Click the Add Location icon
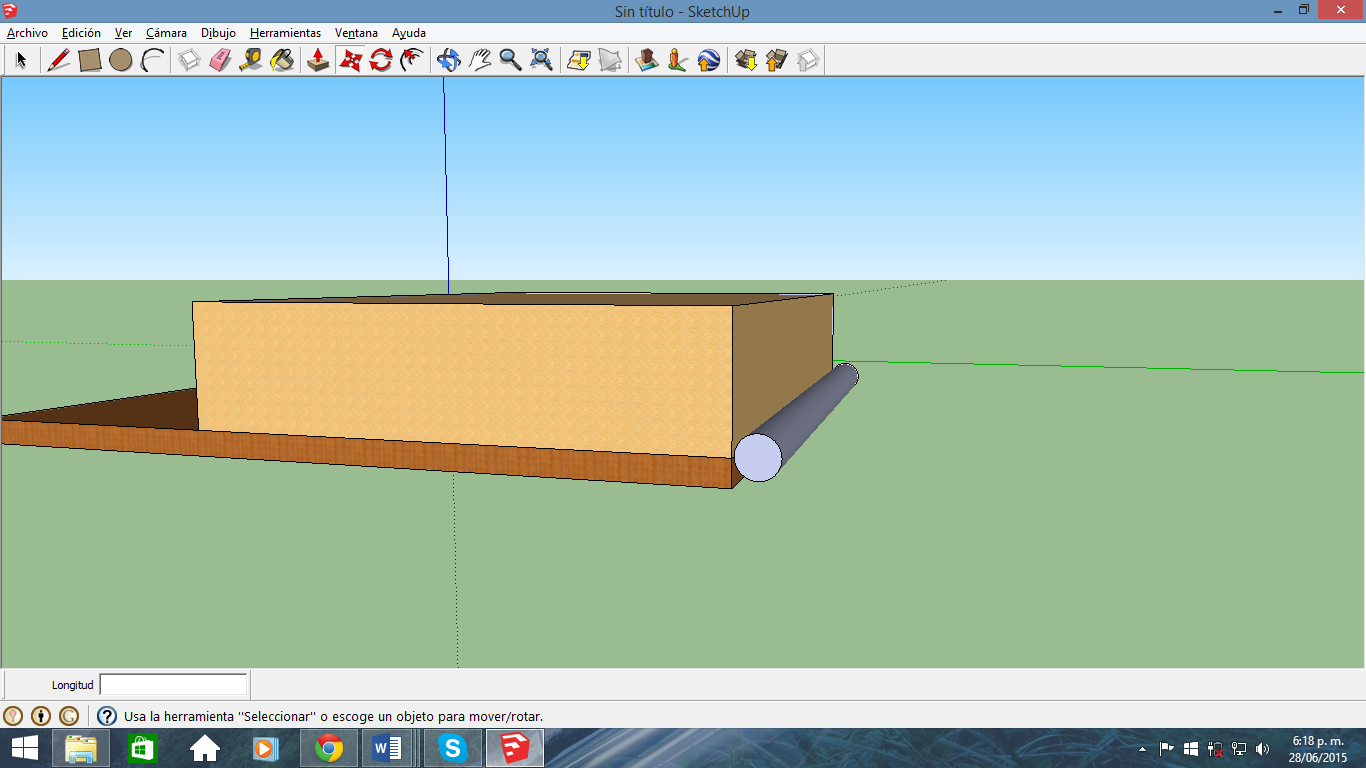Screen dimensions: 1366x768 coord(579,60)
